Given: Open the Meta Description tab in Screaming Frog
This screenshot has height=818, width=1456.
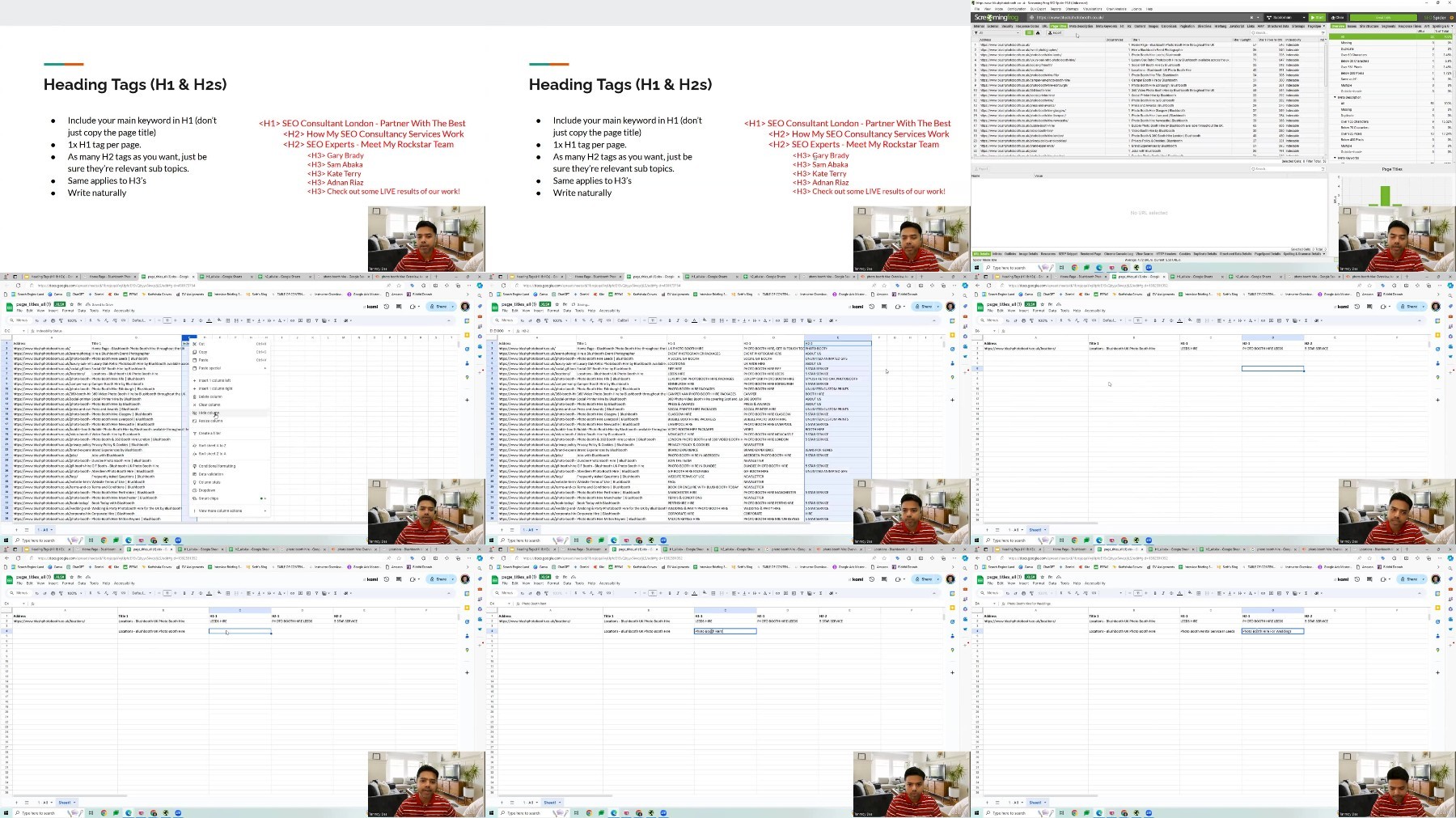Looking at the screenshot, I should 1081,26.
